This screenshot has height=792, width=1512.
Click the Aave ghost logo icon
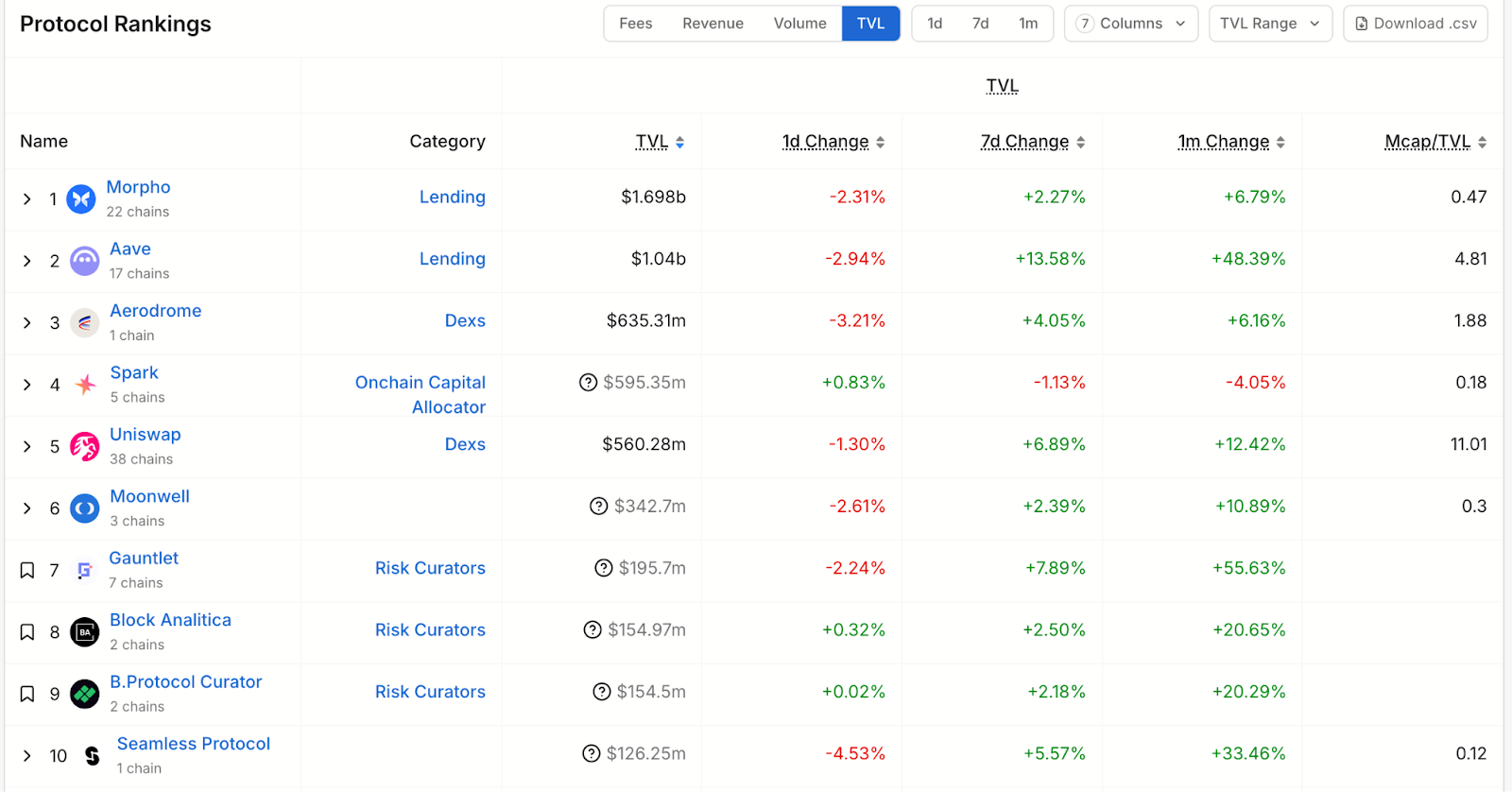pos(84,261)
